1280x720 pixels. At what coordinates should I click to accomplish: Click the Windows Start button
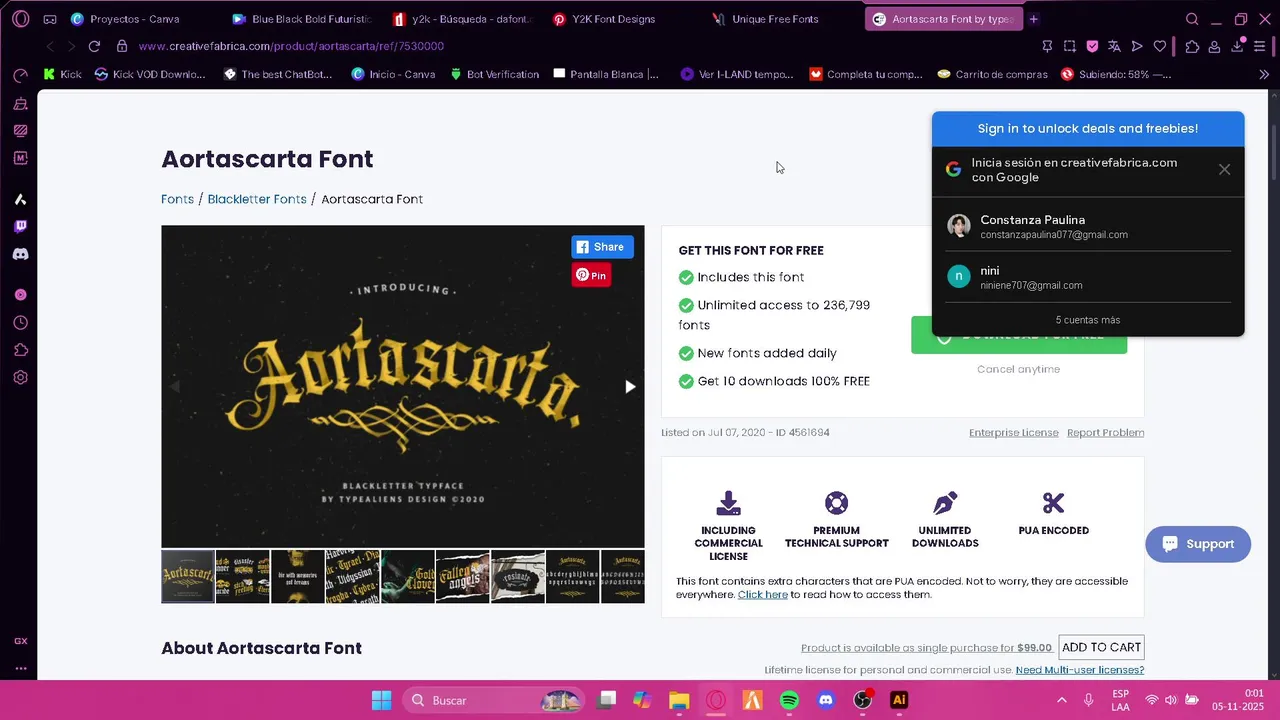(x=382, y=700)
